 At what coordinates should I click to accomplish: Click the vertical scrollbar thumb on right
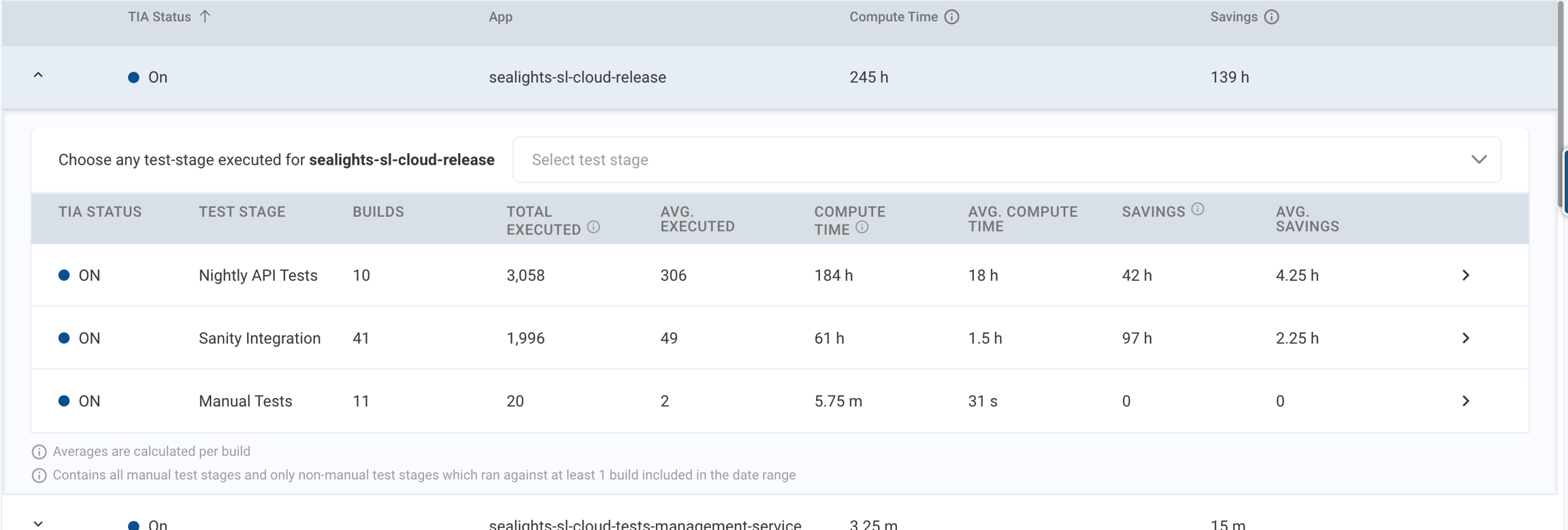point(1561,102)
